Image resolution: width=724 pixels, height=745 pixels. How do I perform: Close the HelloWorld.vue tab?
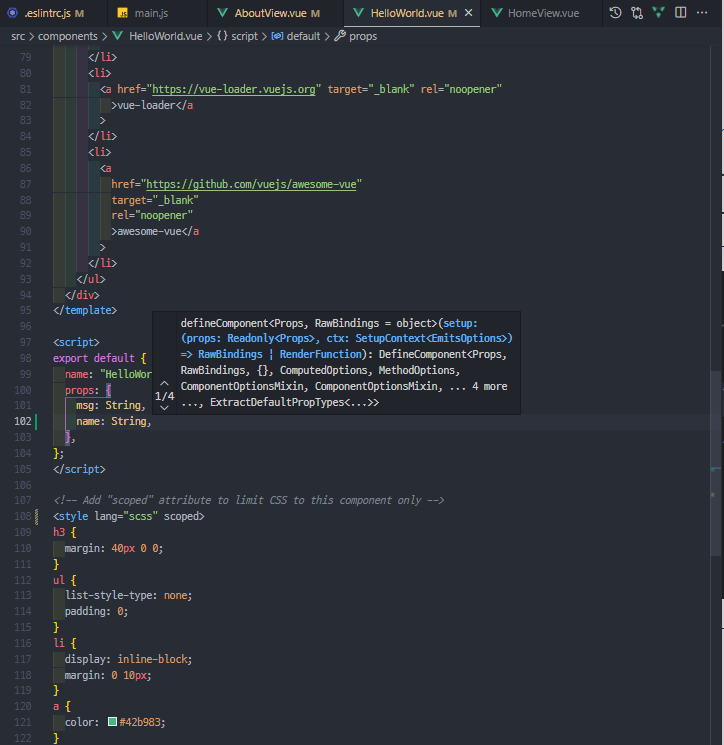(x=468, y=13)
